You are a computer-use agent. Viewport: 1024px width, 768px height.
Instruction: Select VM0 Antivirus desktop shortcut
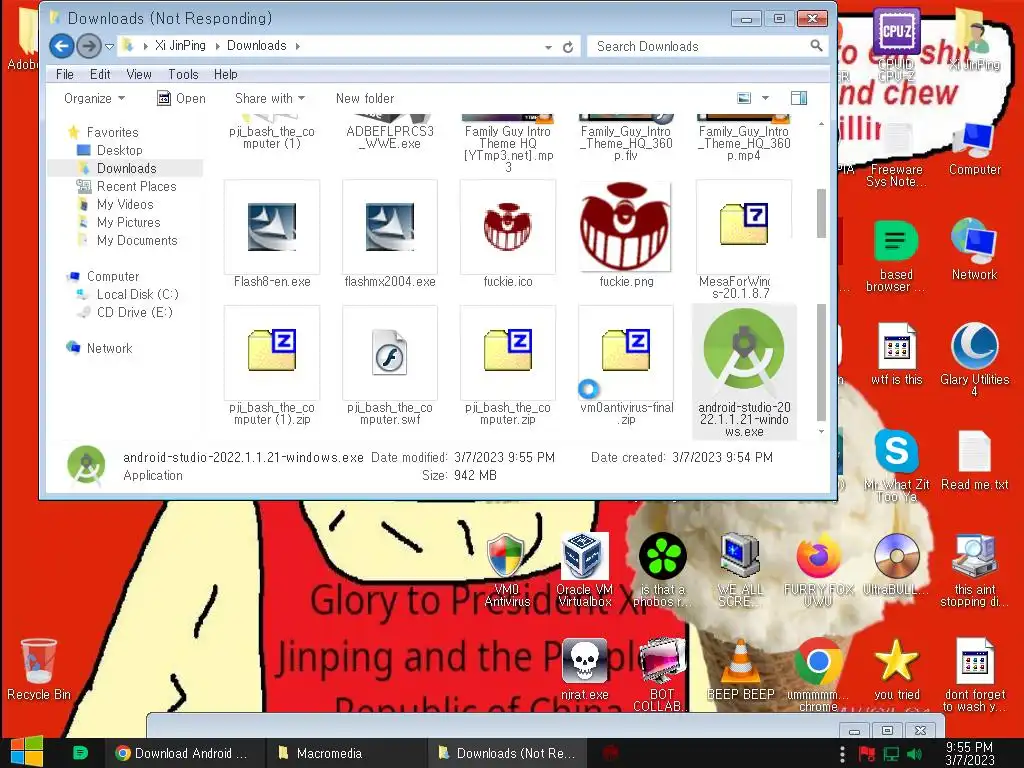tap(507, 570)
